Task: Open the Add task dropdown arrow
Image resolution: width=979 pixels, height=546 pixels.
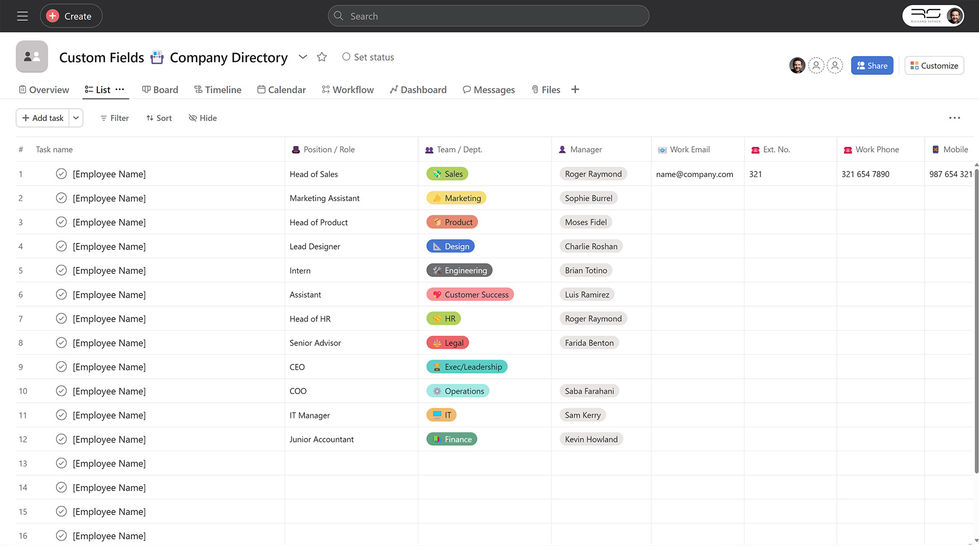Action: [x=76, y=117]
